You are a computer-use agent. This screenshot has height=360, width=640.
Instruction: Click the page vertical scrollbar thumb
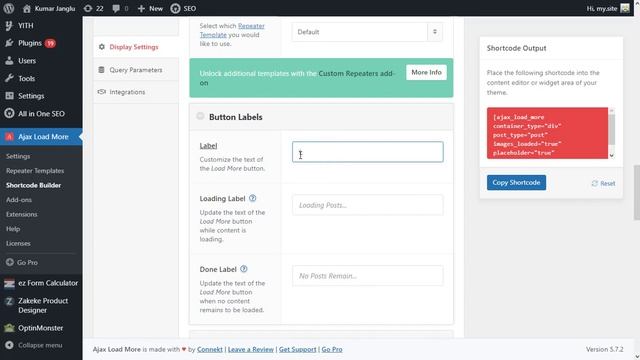point(636,193)
